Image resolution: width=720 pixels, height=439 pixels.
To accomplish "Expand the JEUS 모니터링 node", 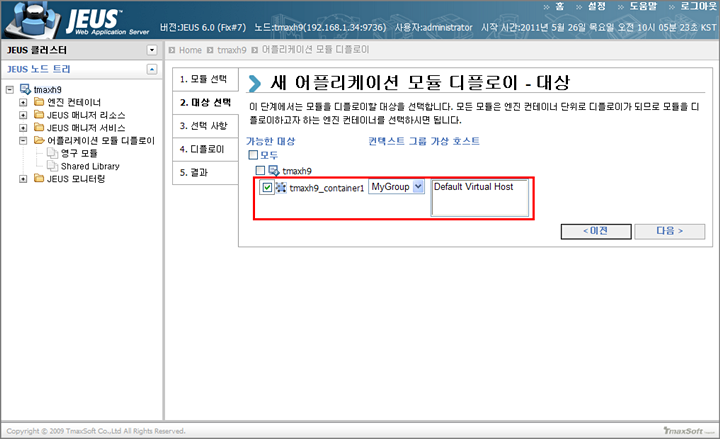I will 23,179.
